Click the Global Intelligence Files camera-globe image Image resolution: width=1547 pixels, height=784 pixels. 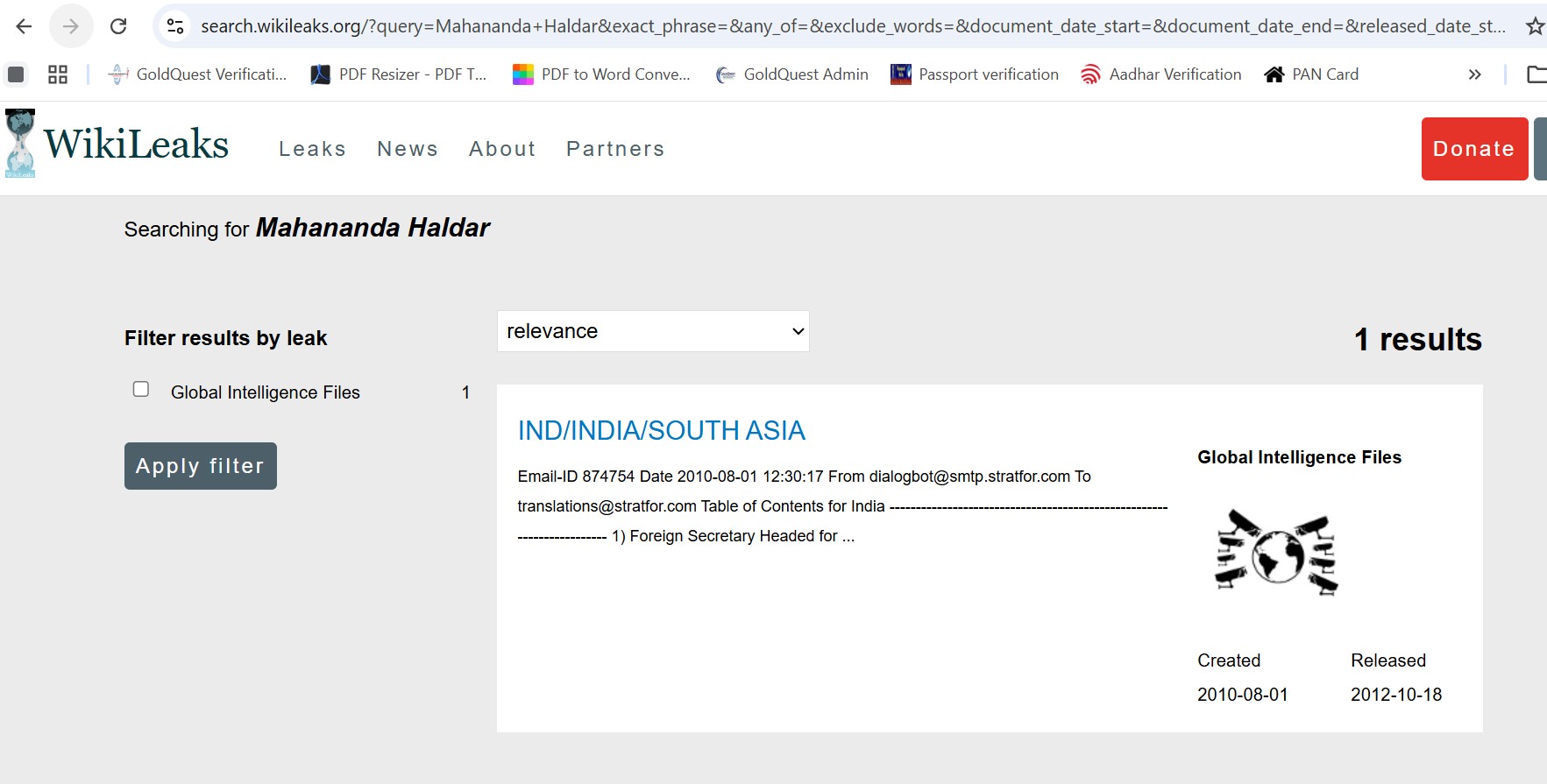[x=1277, y=553]
